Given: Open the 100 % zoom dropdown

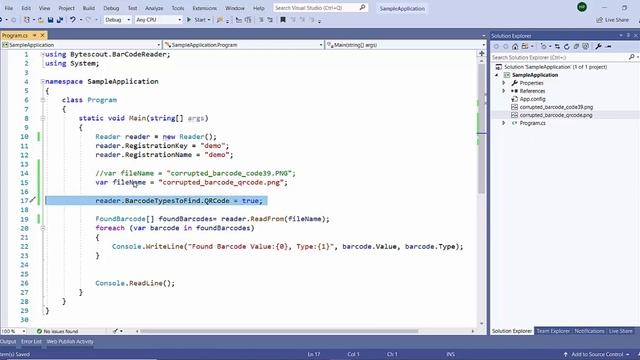Looking at the screenshot, I should pyautogui.click(x=13, y=331).
